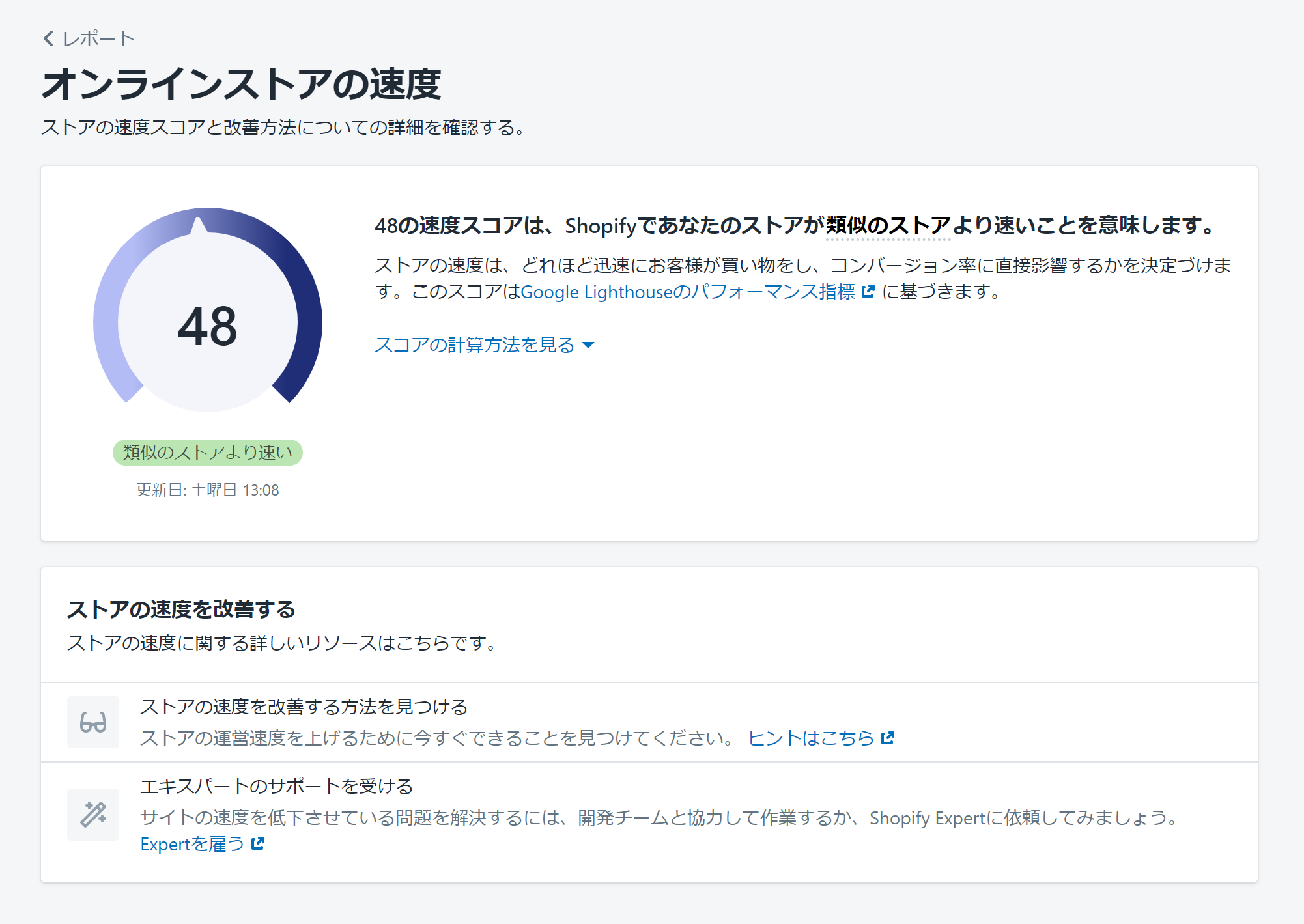Viewport: 1304px width, 924px height.
Task: Expand スコアの計算方法を見る section
Action: click(474, 344)
